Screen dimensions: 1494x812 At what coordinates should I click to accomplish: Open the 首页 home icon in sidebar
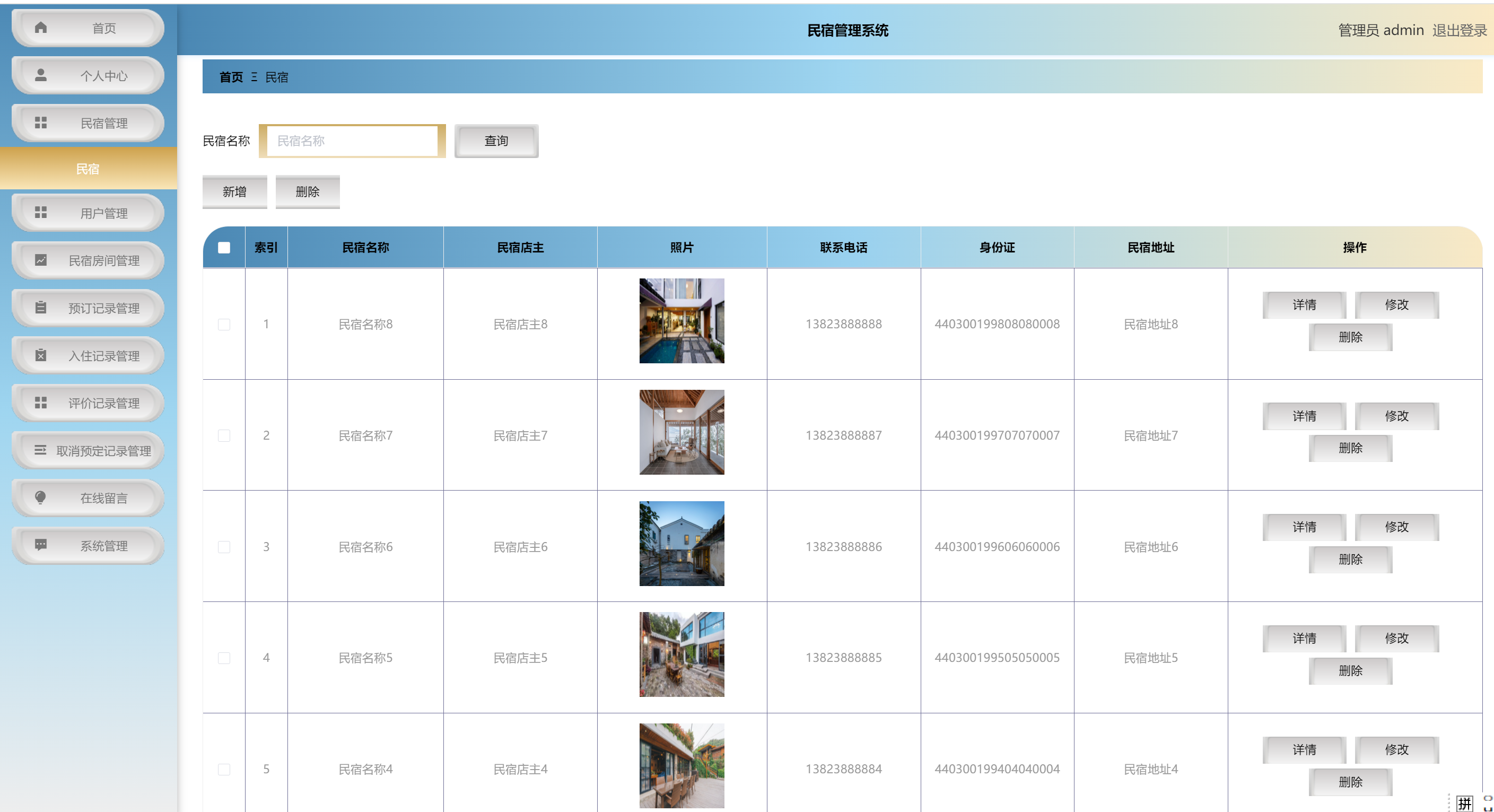click(41, 27)
